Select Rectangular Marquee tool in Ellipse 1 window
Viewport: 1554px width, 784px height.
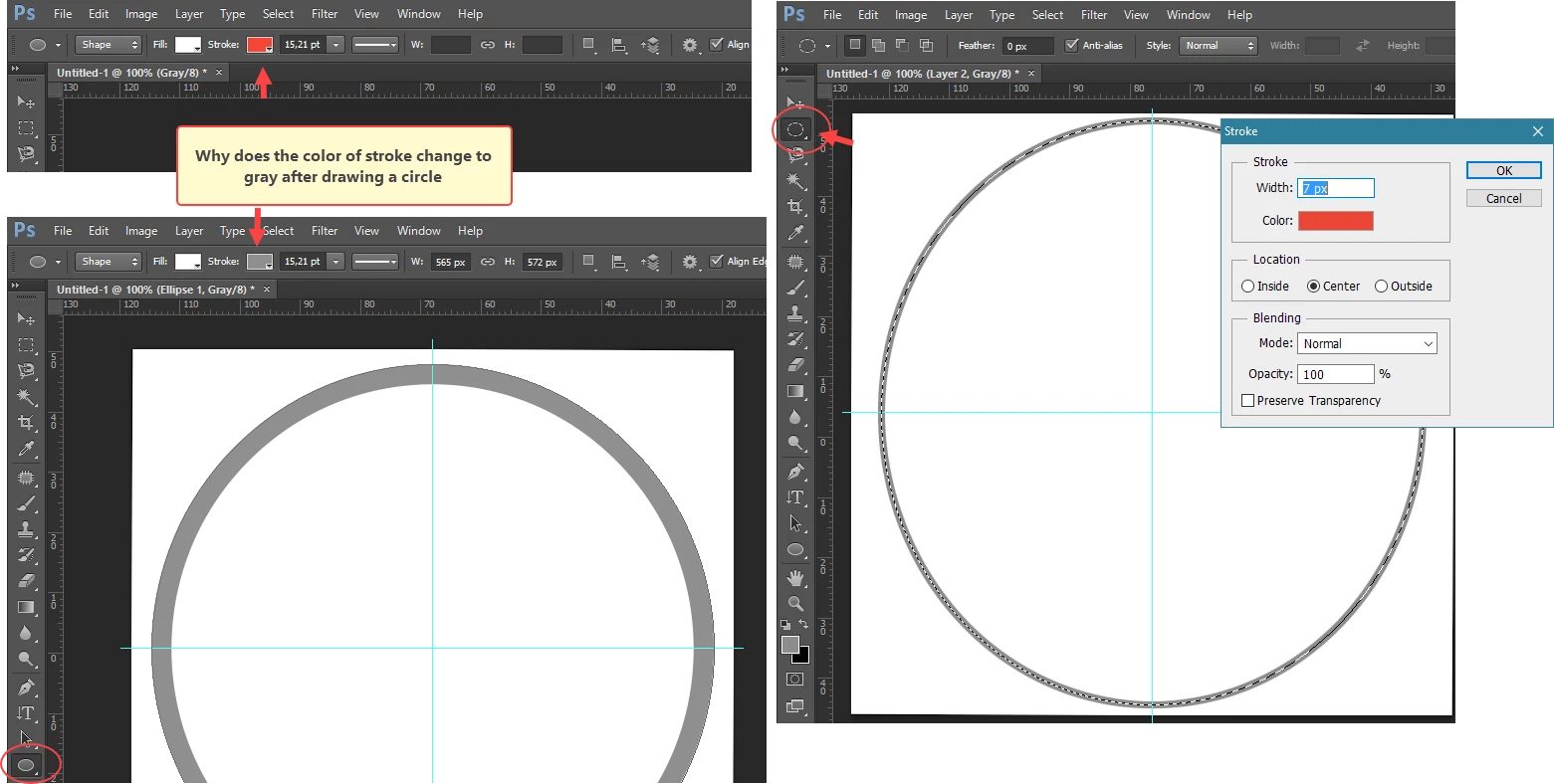[27, 345]
